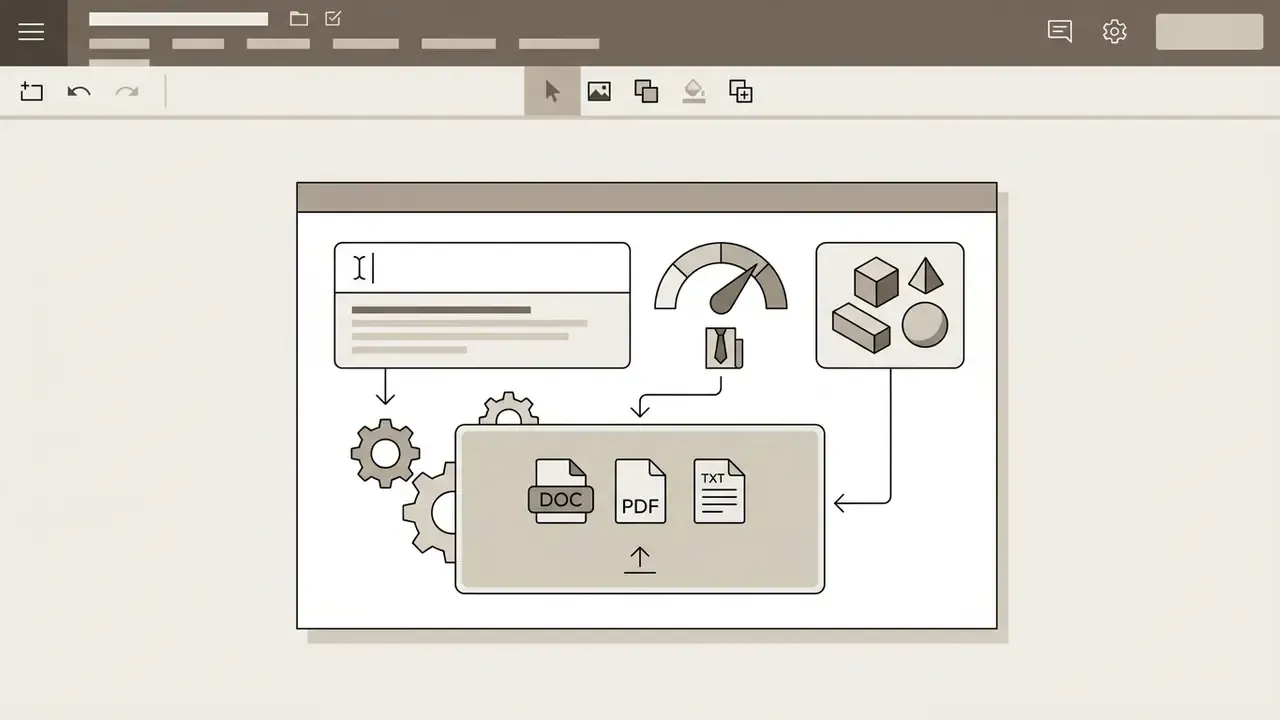Screen dimensions: 1280x720
Task: Select the rectangular block shape
Action: 861,328
